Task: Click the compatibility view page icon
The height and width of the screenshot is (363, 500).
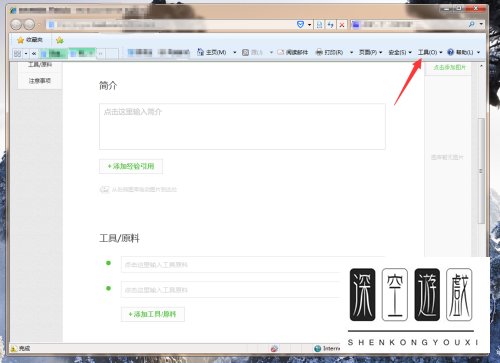Action: click(319, 25)
